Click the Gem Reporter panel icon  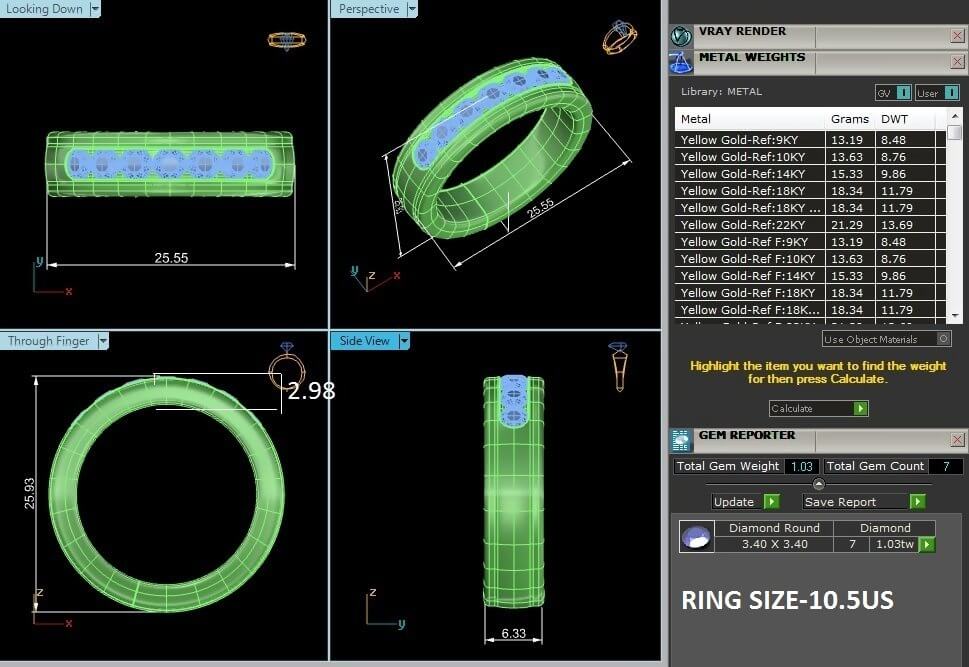coord(681,441)
